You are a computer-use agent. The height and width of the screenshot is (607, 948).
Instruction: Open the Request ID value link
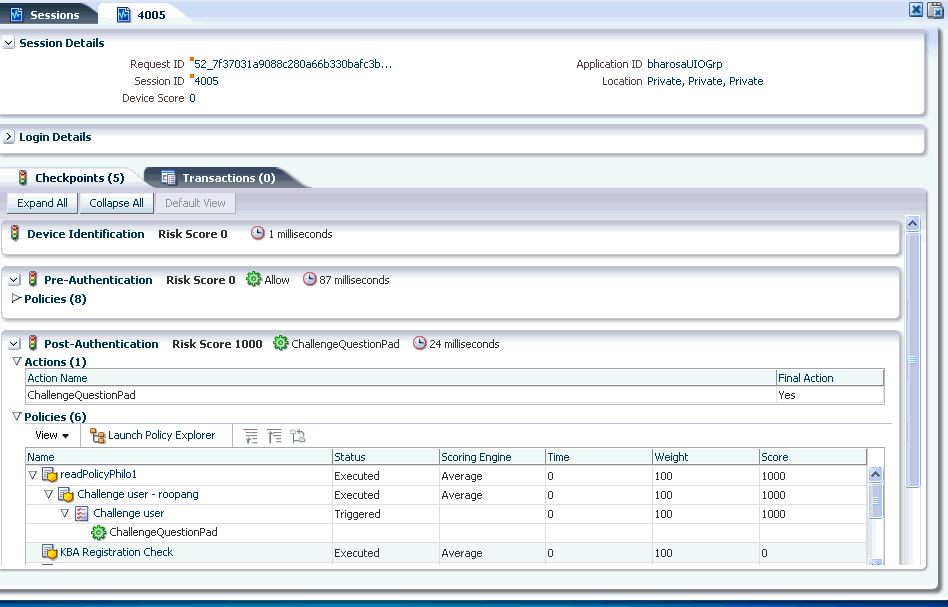point(293,64)
